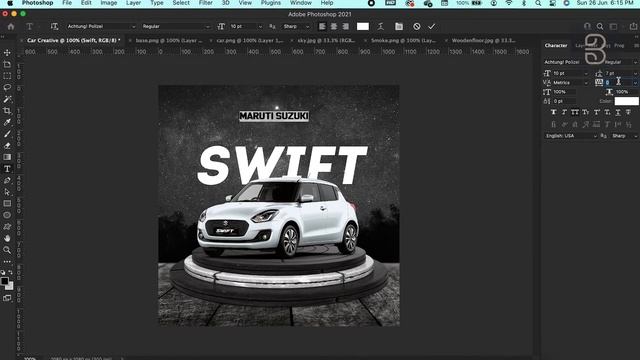Click the vertical scale 100% field

(x=564, y=92)
